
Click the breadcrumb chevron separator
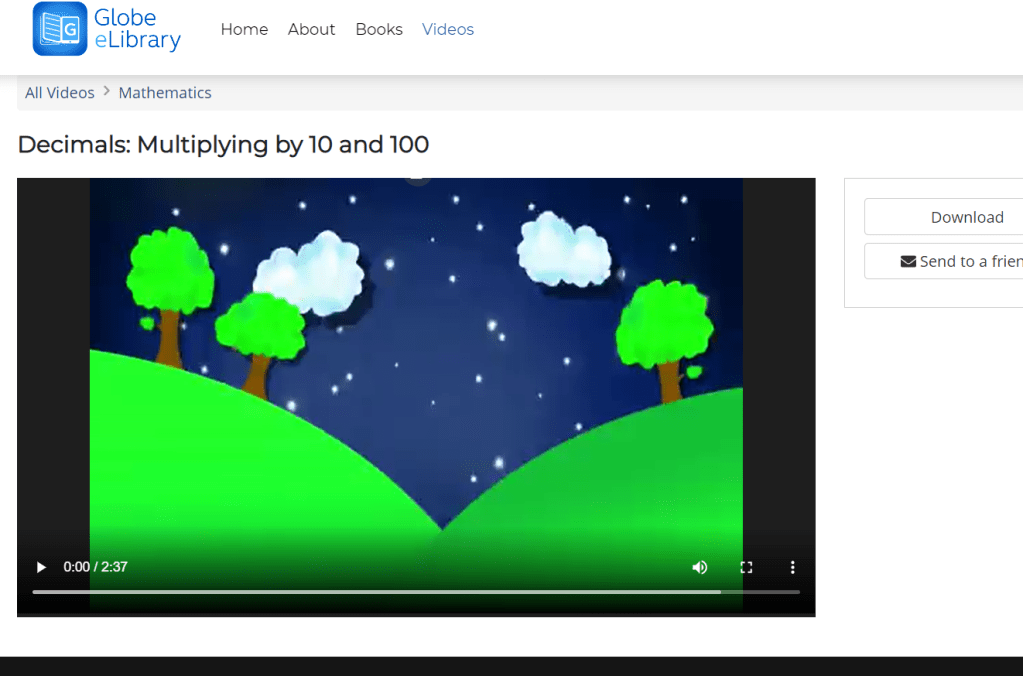pos(107,92)
